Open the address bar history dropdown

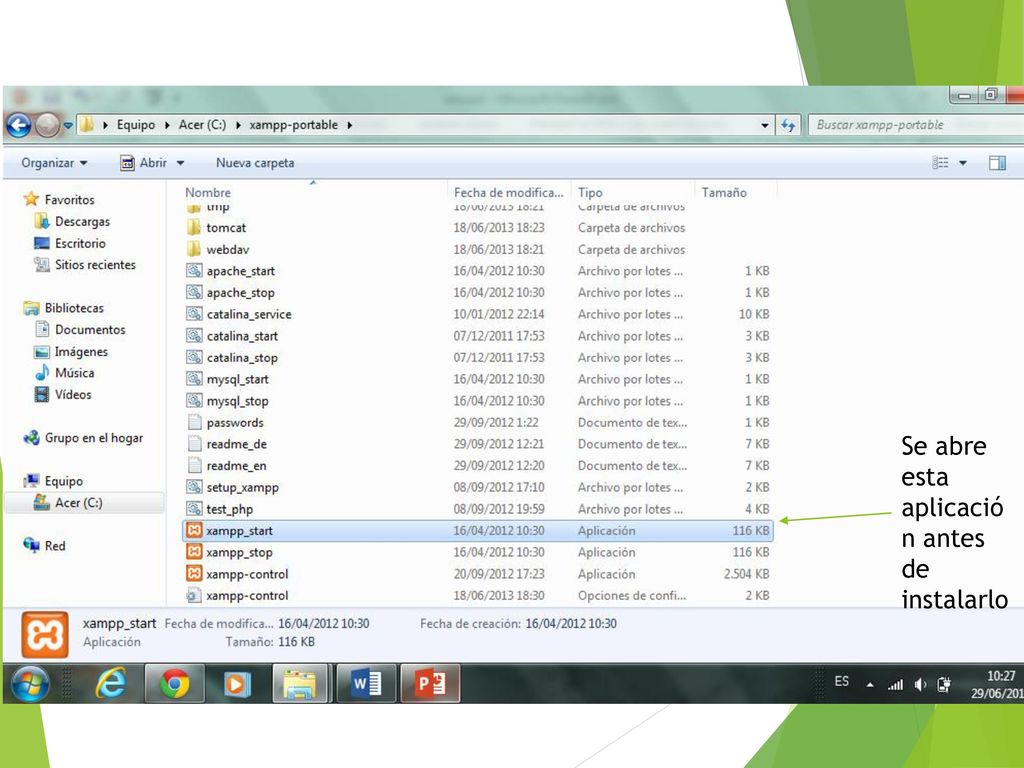pos(765,125)
